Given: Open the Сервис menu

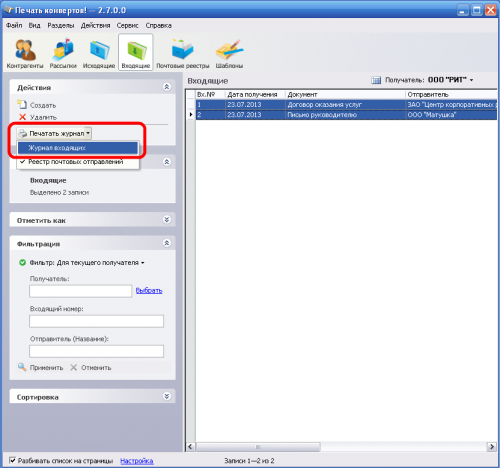Looking at the screenshot, I should pyautogui.click(x=127, y=25).
